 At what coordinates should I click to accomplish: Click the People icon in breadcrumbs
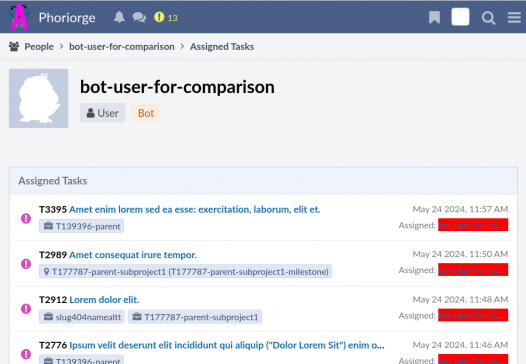(x=14, y=46)
